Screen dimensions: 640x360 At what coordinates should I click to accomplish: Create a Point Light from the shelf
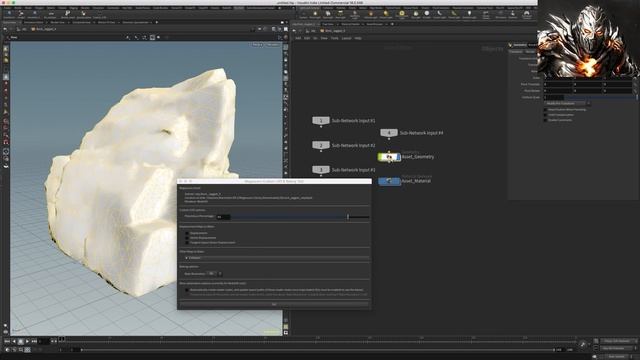point(315,14)
